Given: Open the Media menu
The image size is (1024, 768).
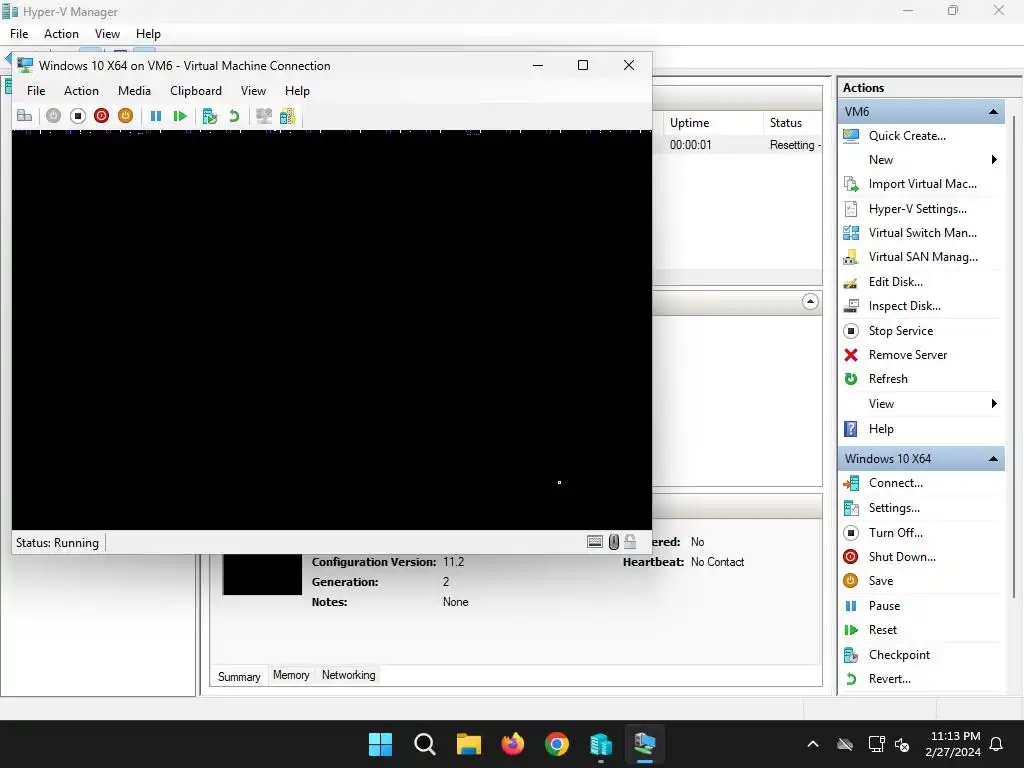Looking at the screenshot, I should coord(134,91).
